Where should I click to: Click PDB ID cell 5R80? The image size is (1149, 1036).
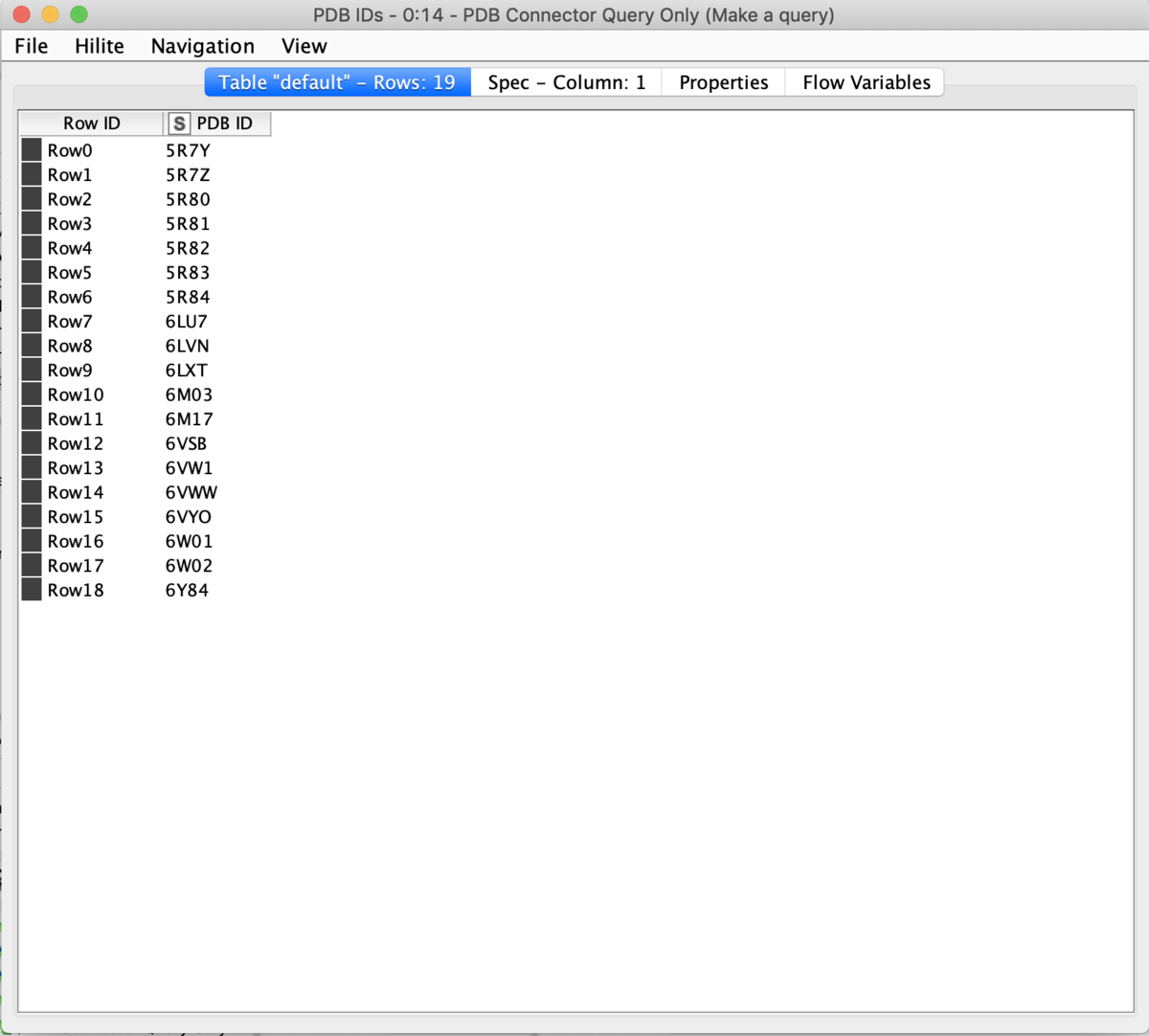point(188,199)
